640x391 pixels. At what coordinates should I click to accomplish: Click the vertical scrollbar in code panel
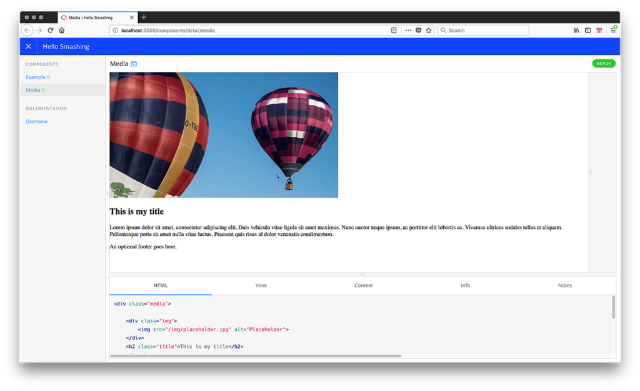point(613,307)
